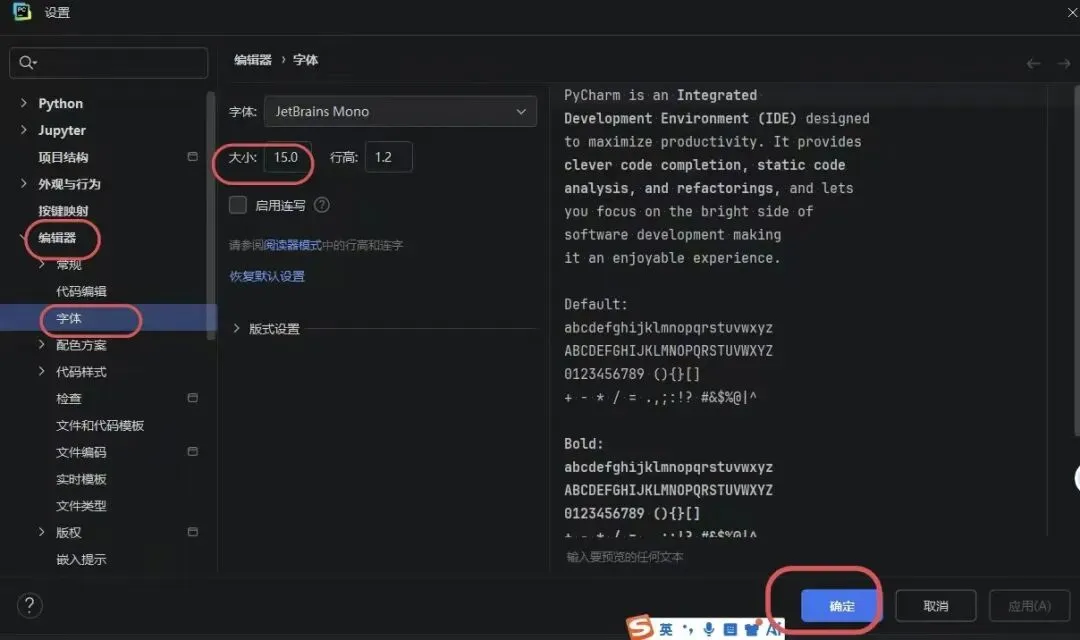Enable the 启用连写 ligatures checkbox
The width and height of the screenshot is (1080, 640).
pos(238,205)
